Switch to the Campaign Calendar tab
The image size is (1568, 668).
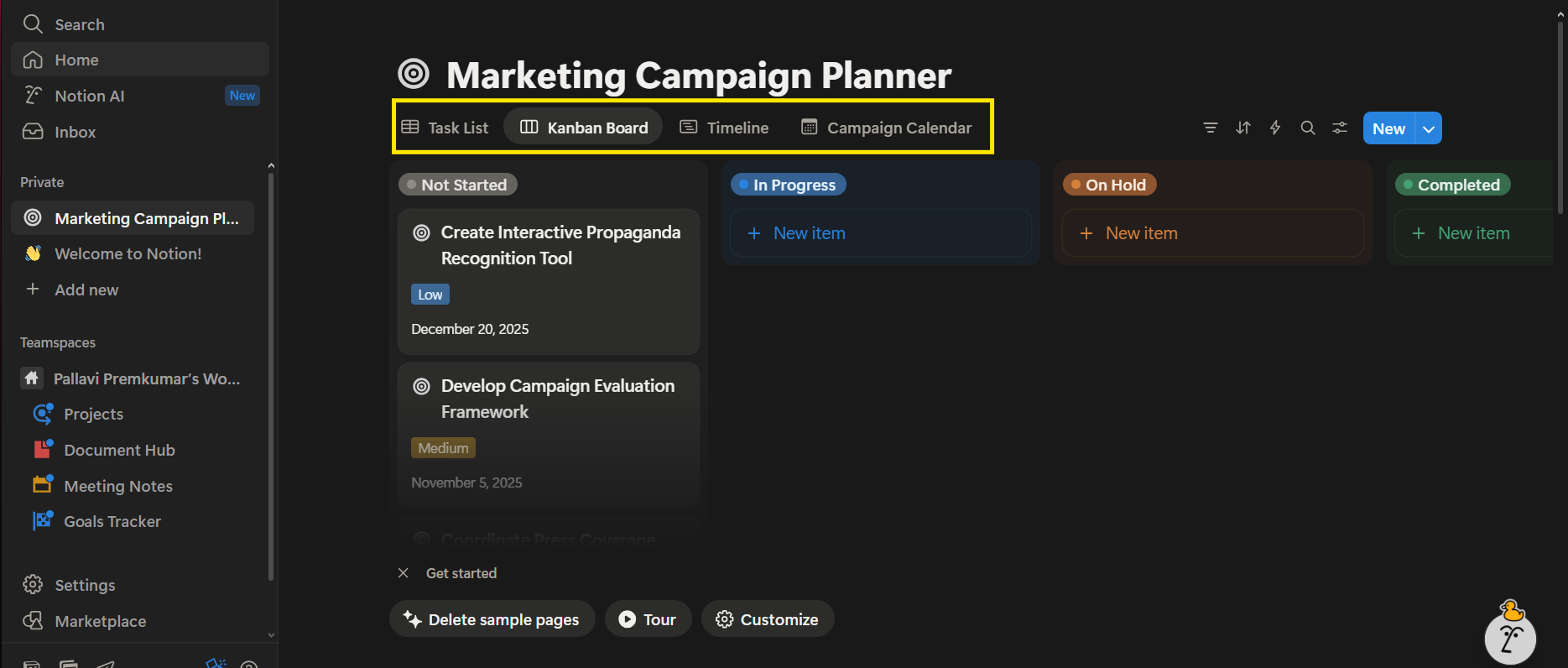click(887, 128)
